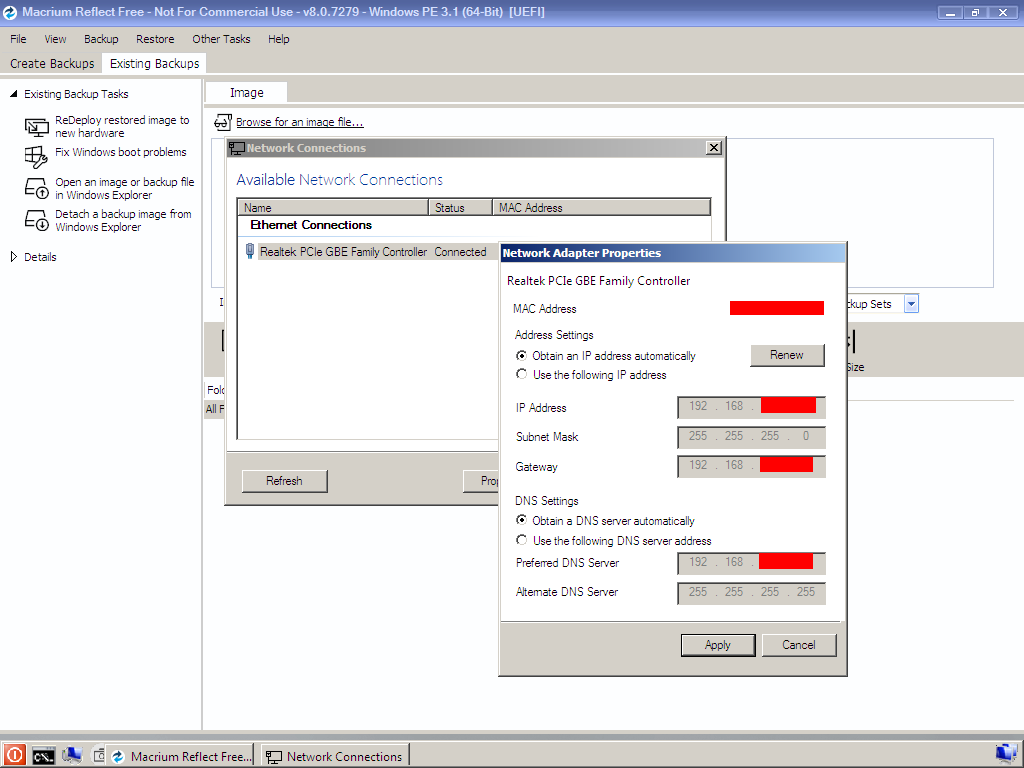Open the Help menu
This screenshot has width=1024, height=768.
pos(278,39)
